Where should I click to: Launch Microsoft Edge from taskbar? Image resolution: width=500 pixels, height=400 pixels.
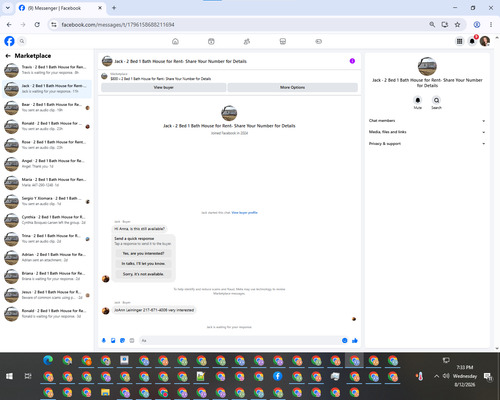coord(48,360)
